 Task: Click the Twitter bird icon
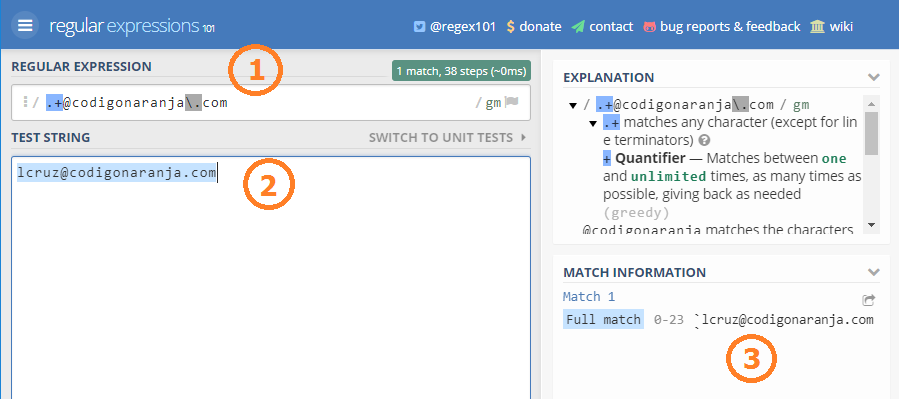coord(420,26)
